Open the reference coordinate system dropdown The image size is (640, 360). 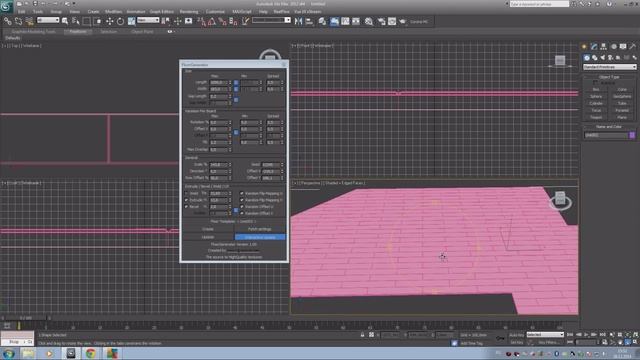point(148,20)
